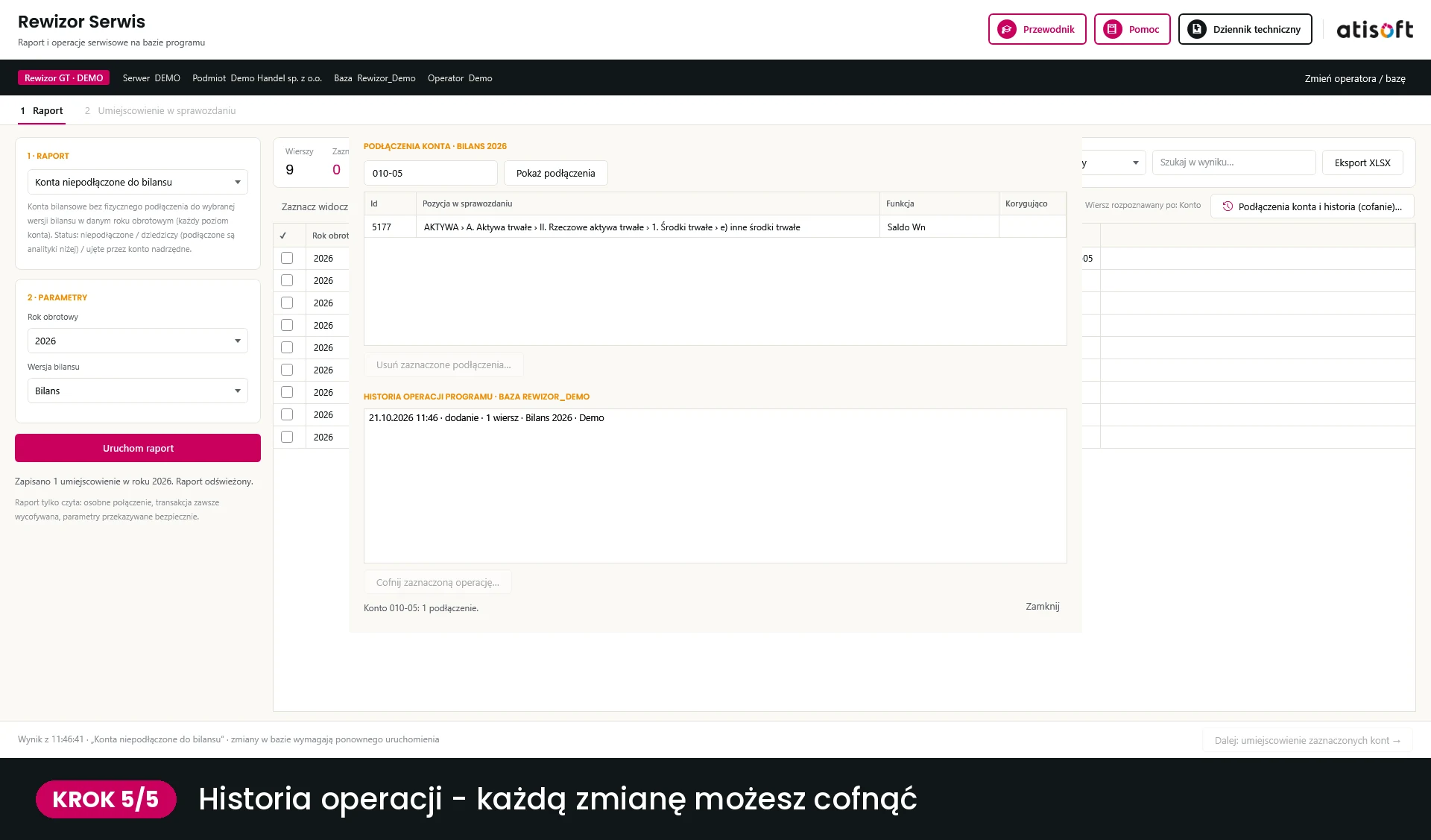Click Pokaż podłączenia button
Image resolution: width=1431 pixels, height=840 pixels.
point(555,173)
